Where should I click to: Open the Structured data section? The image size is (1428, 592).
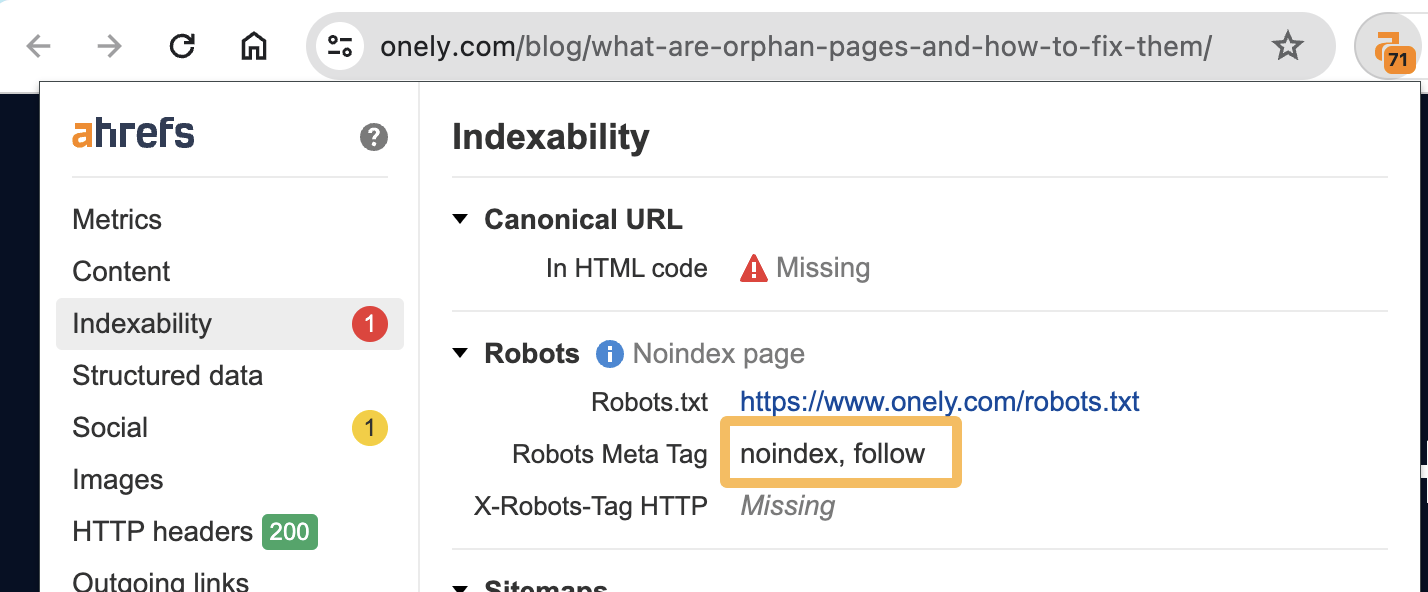click(x=167, y=375)
